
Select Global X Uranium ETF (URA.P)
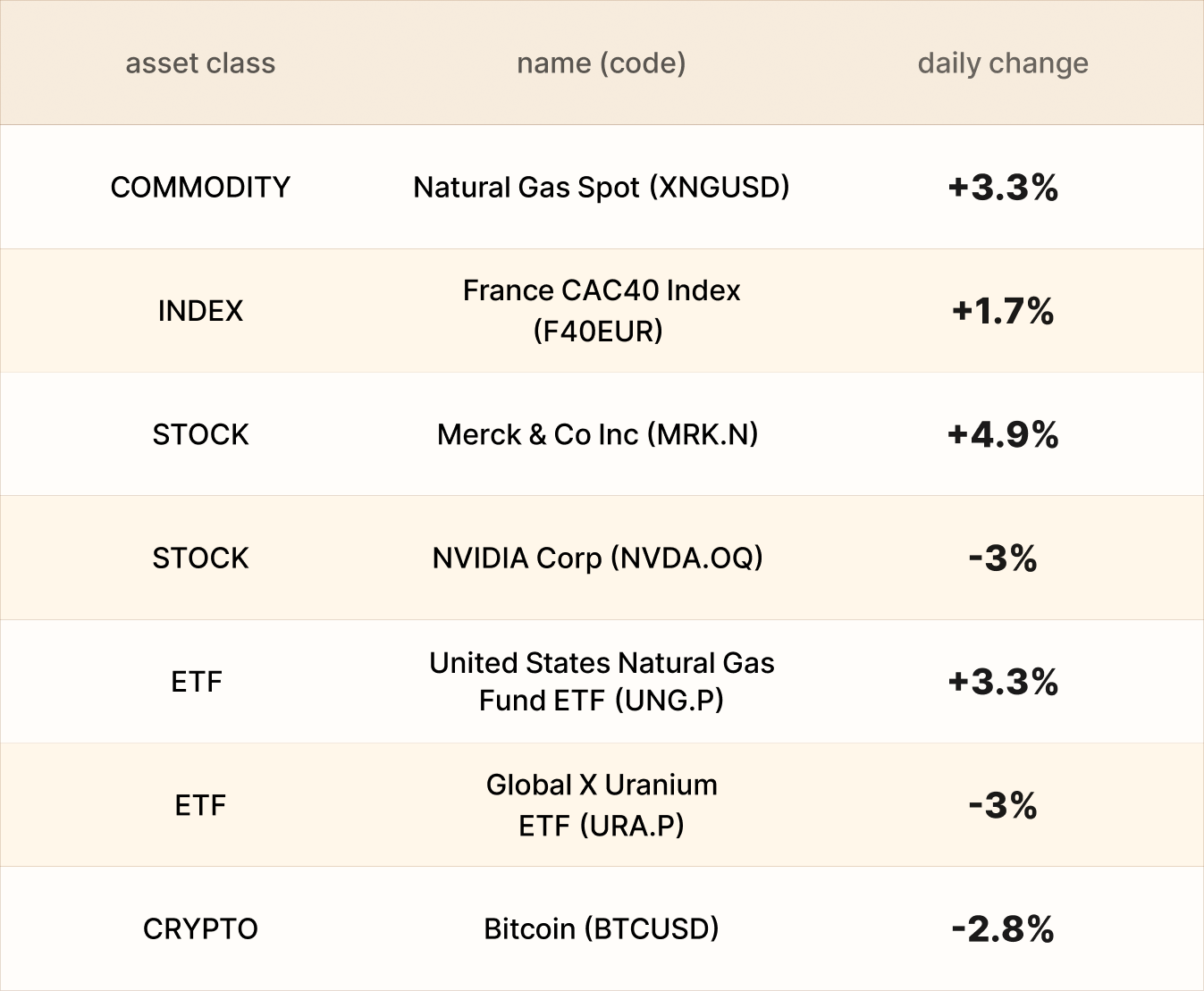[601, 805]
